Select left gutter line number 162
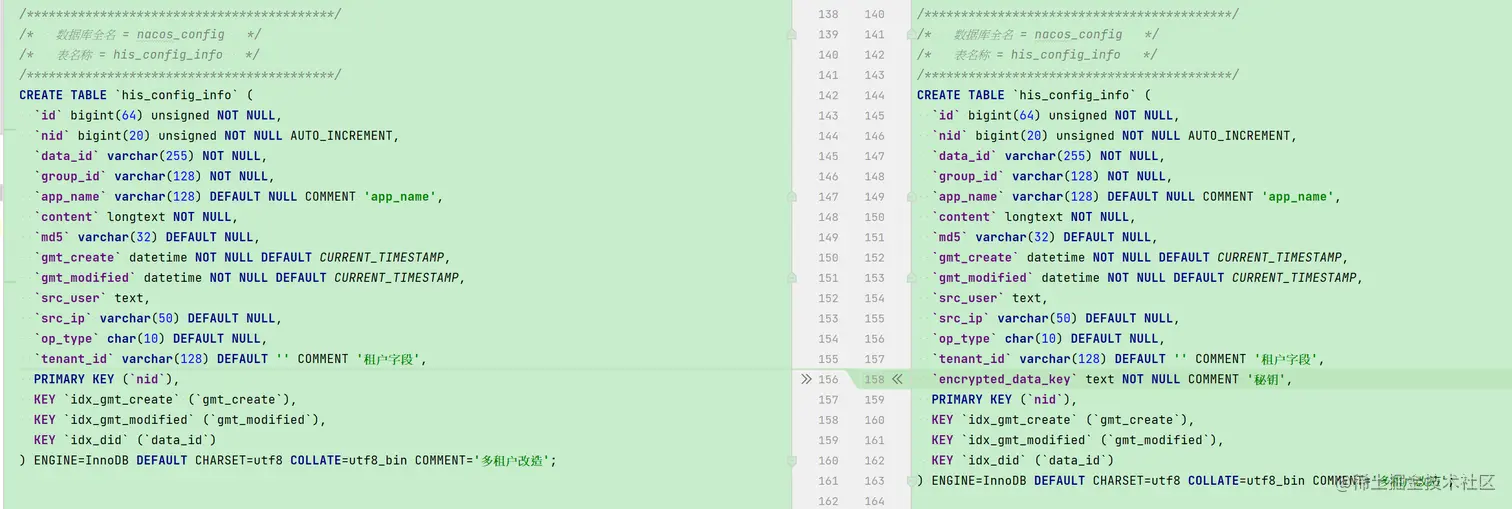 pos(828,501)
